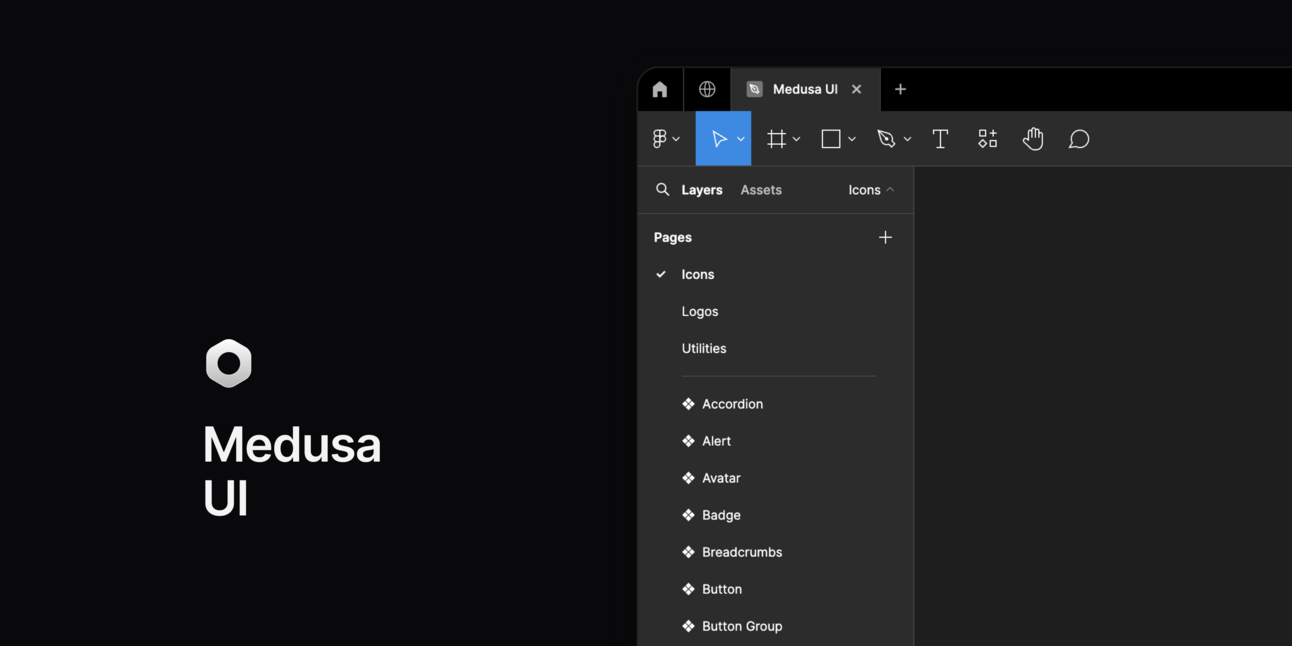This screenshot has width=1292, height=646.
Task: Expand the main menu chevron
Action: pos(676,139)
